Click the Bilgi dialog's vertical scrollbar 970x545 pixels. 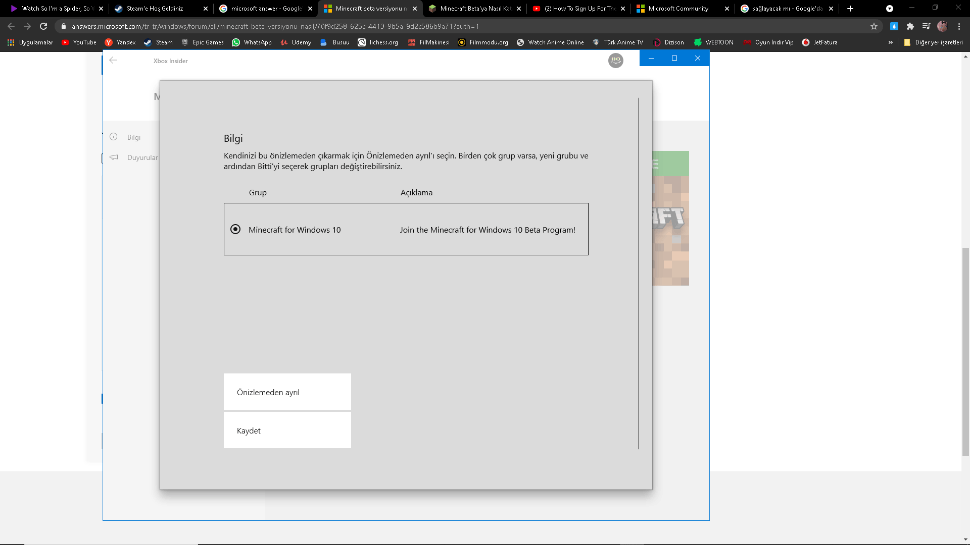638,273
